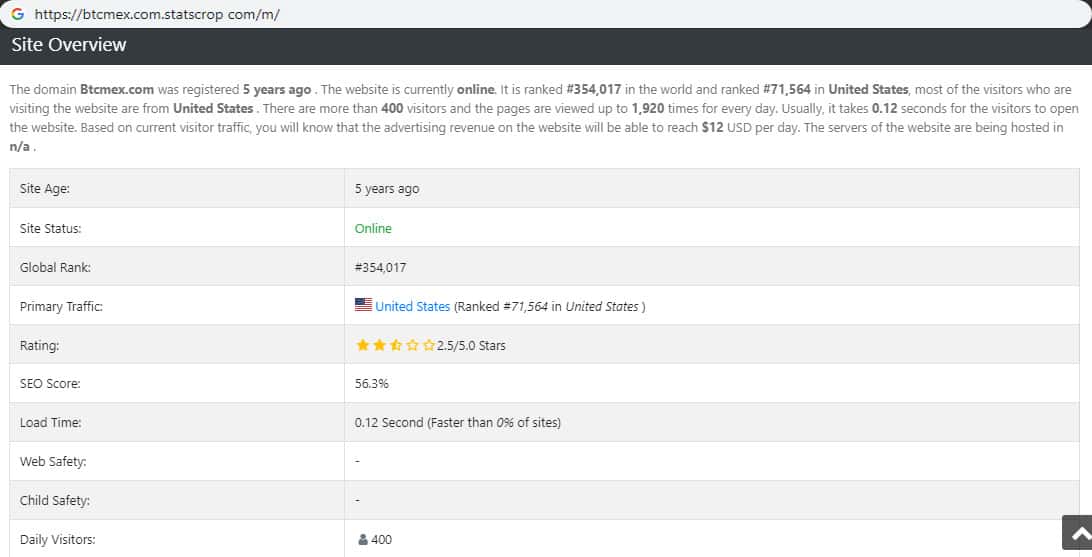
Task: Click the star rating icons
Action: (395, 345)
